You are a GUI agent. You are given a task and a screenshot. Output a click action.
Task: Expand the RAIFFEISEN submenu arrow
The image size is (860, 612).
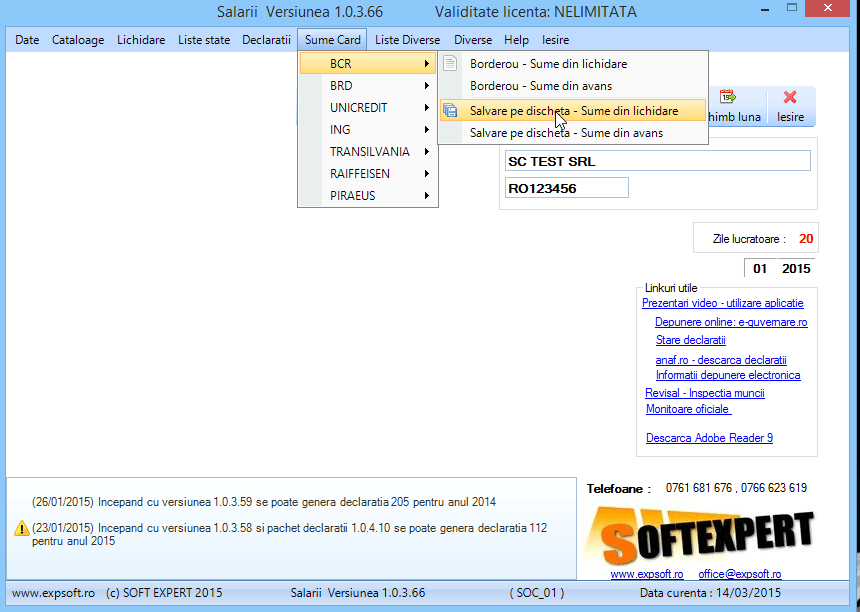(x=426, y=173)
